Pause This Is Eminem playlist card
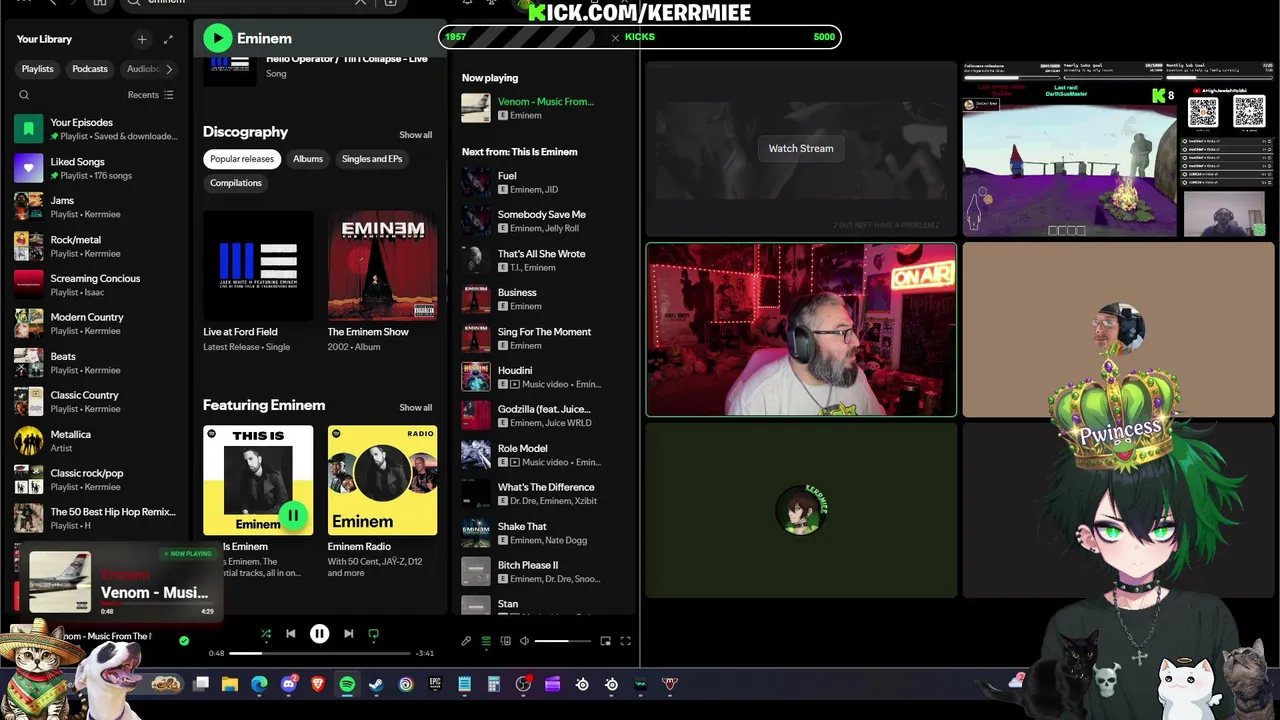Image resolution: width=1280 pixels, height=720 pixels. [x=292, y=515]
